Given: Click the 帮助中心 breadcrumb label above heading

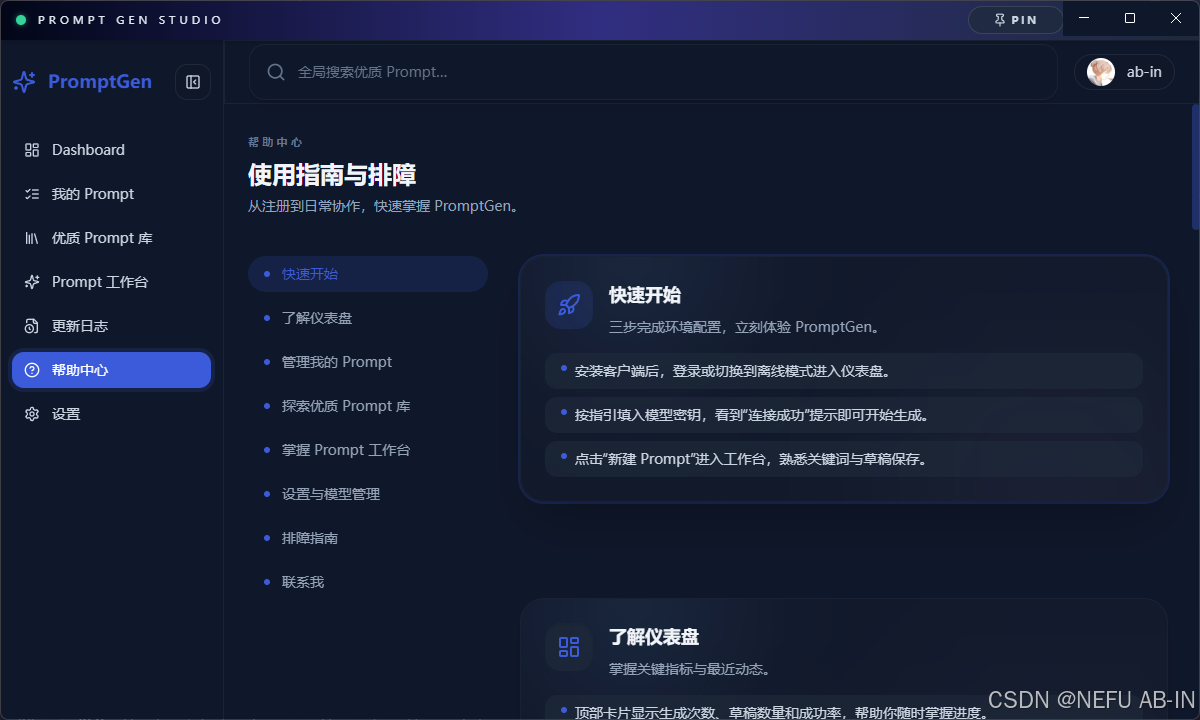Looking at the screenshot, I should [x=275, y=143].
